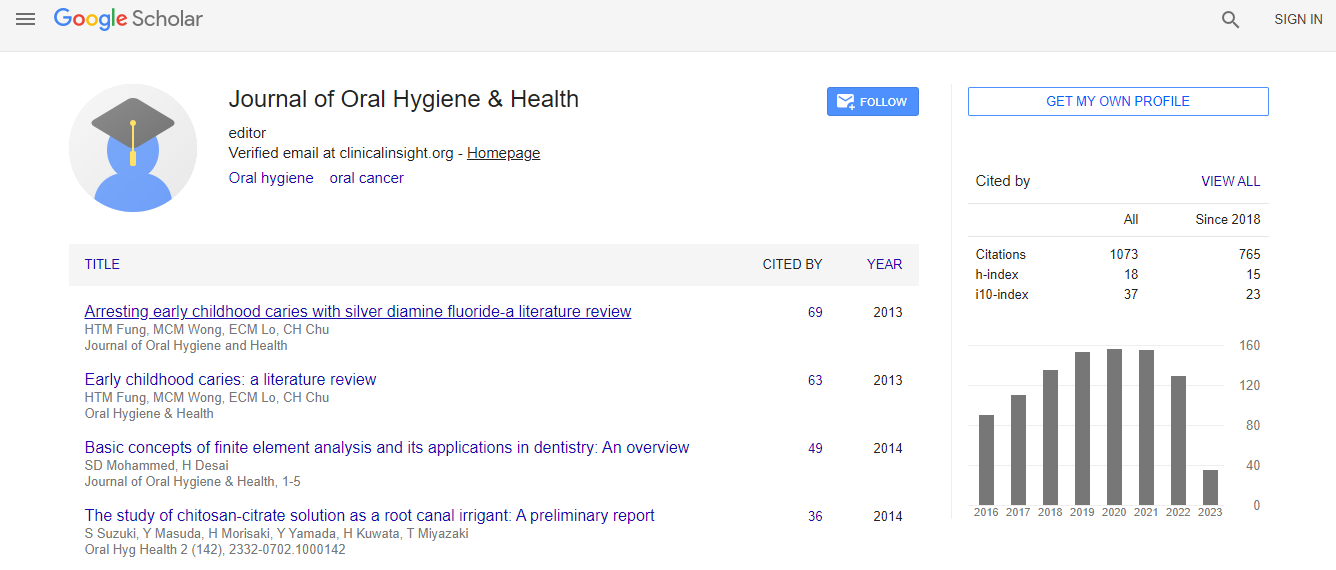Select the Oral hygiene interest tag
Viewport: 1336px width, 570px height.
271,178
